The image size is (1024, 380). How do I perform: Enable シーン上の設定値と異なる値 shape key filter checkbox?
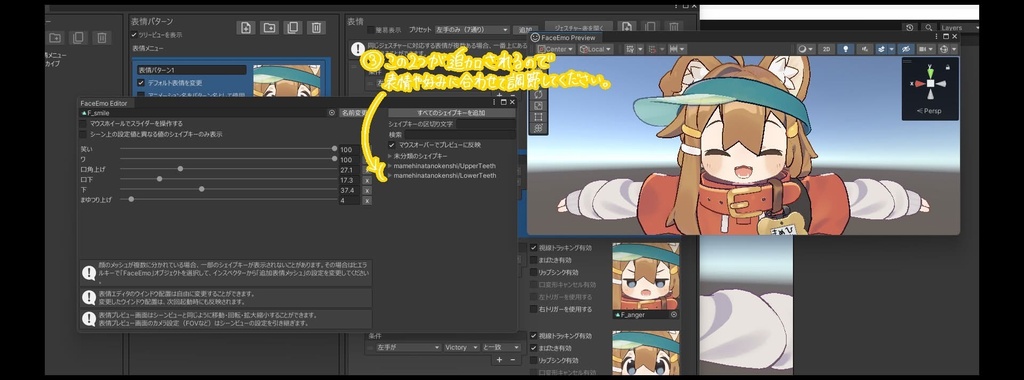click(83, 134)
